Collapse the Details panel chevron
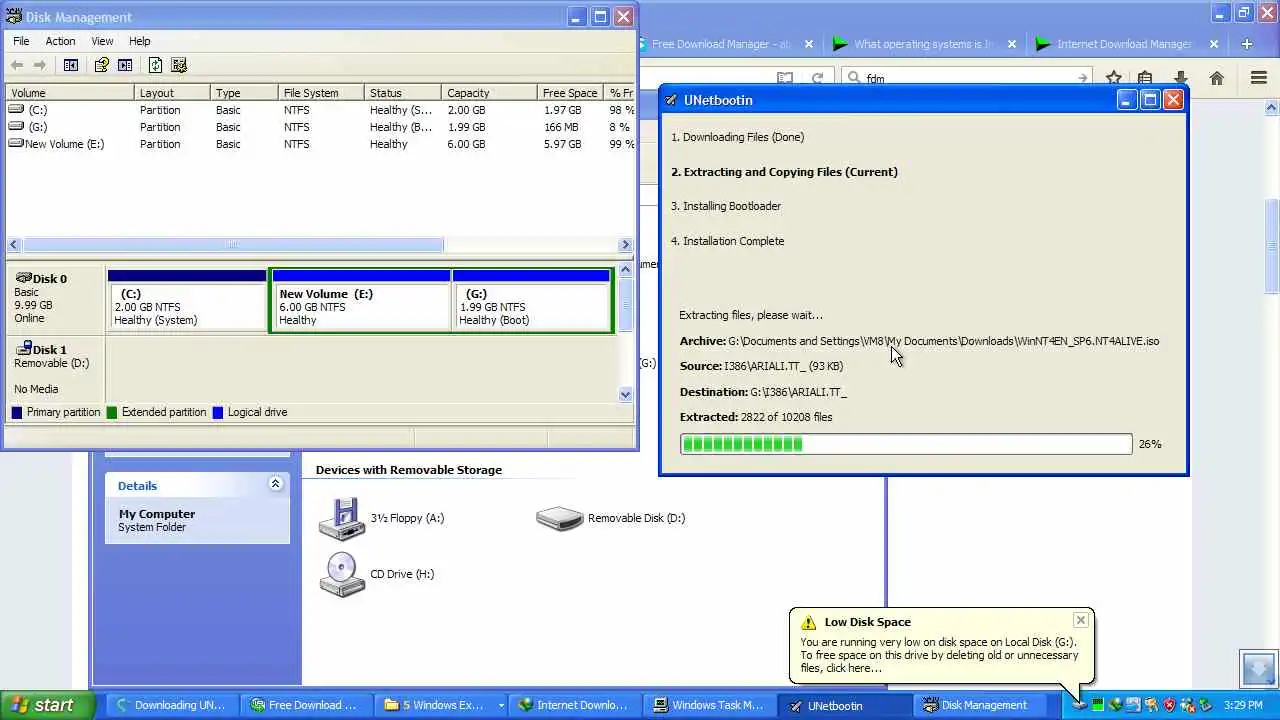1280x720 pixels. click(275, 484)
